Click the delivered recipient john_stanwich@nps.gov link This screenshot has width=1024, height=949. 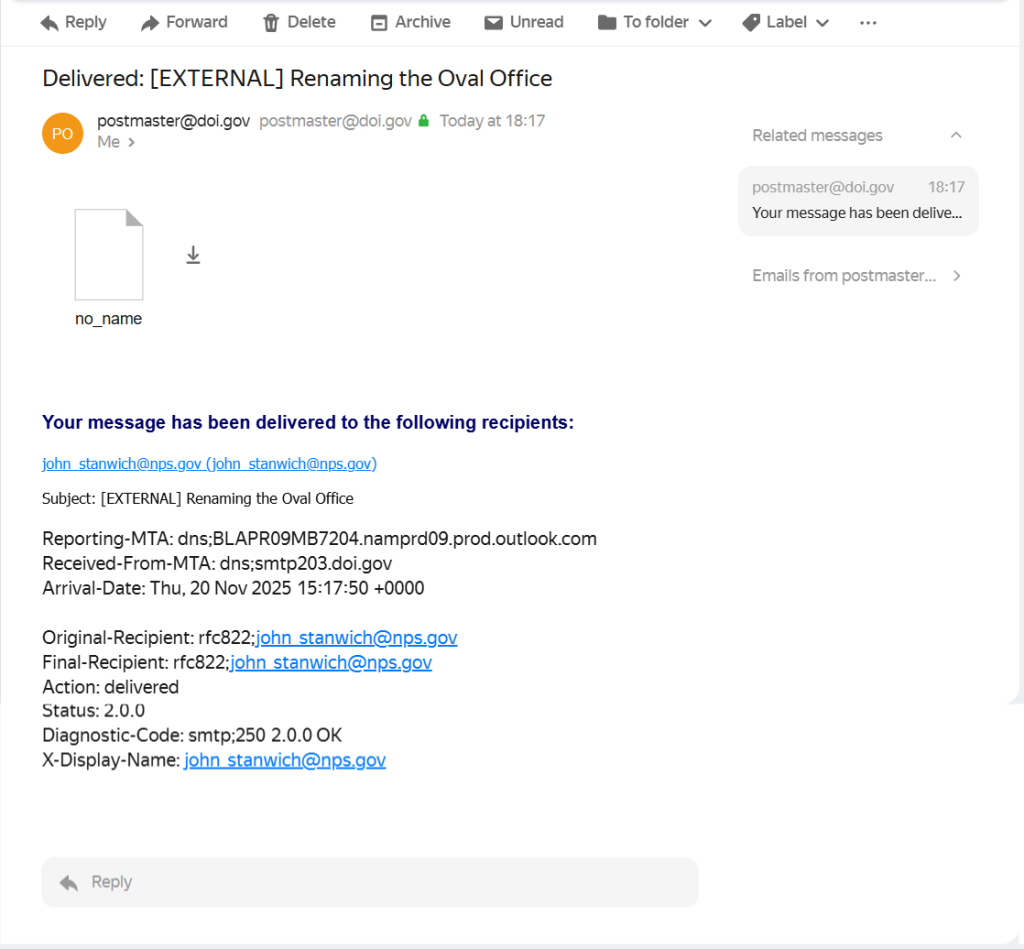click(x=209, y=464)
